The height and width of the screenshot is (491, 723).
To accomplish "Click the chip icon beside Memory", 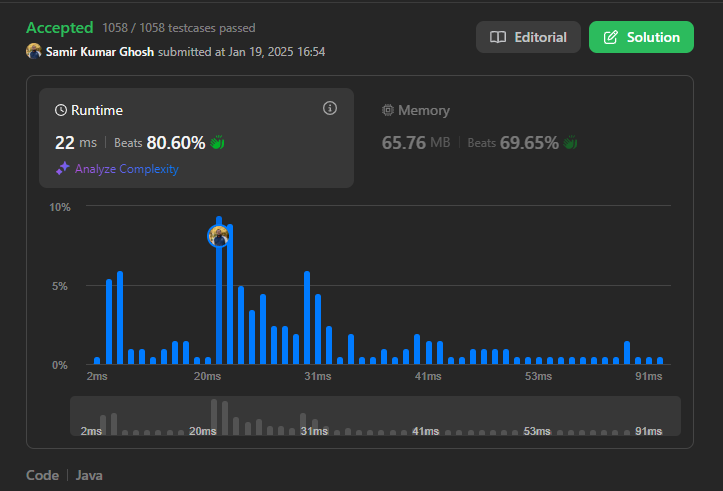I will (x=388, y=111).
